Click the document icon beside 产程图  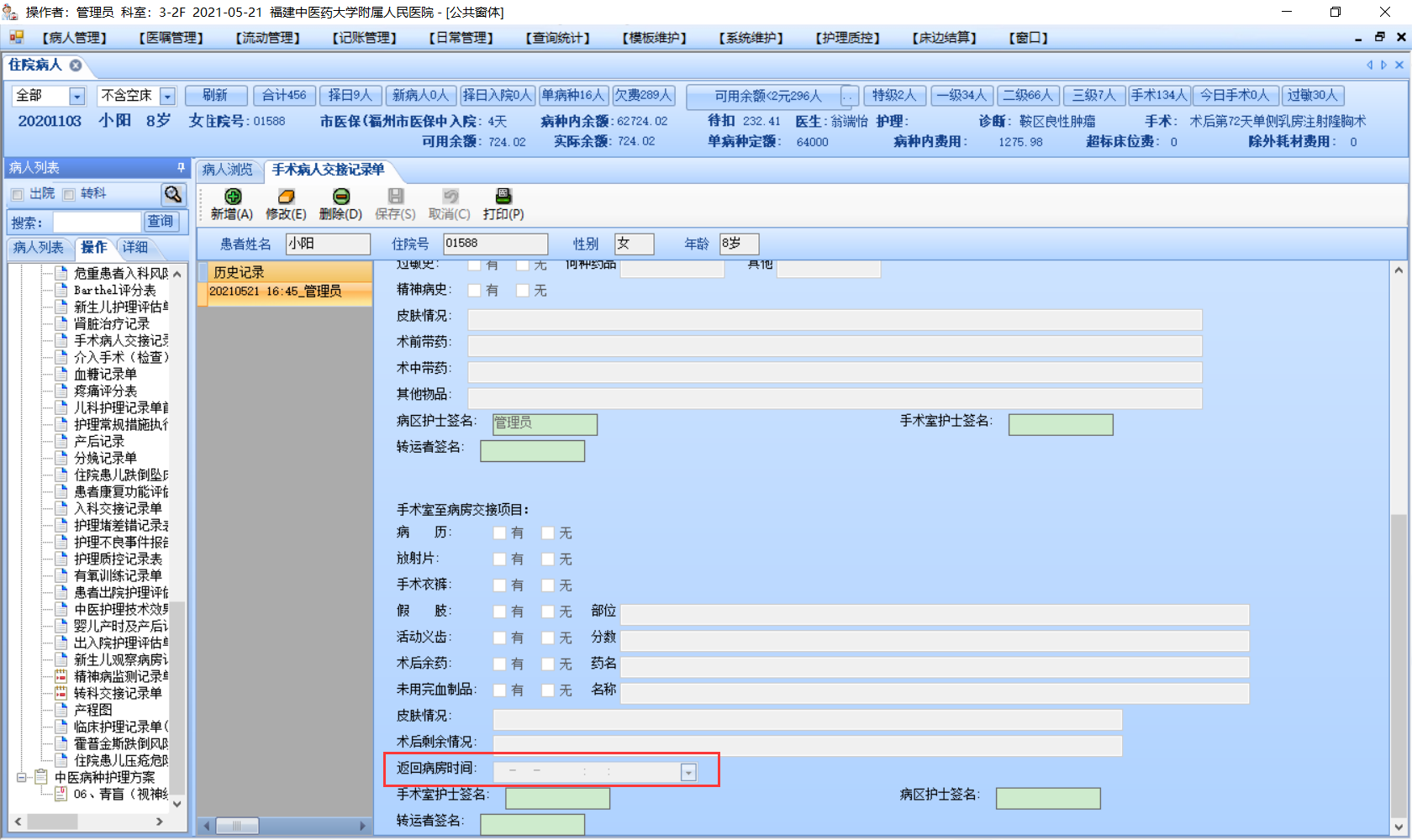click(x=61, y=710)
